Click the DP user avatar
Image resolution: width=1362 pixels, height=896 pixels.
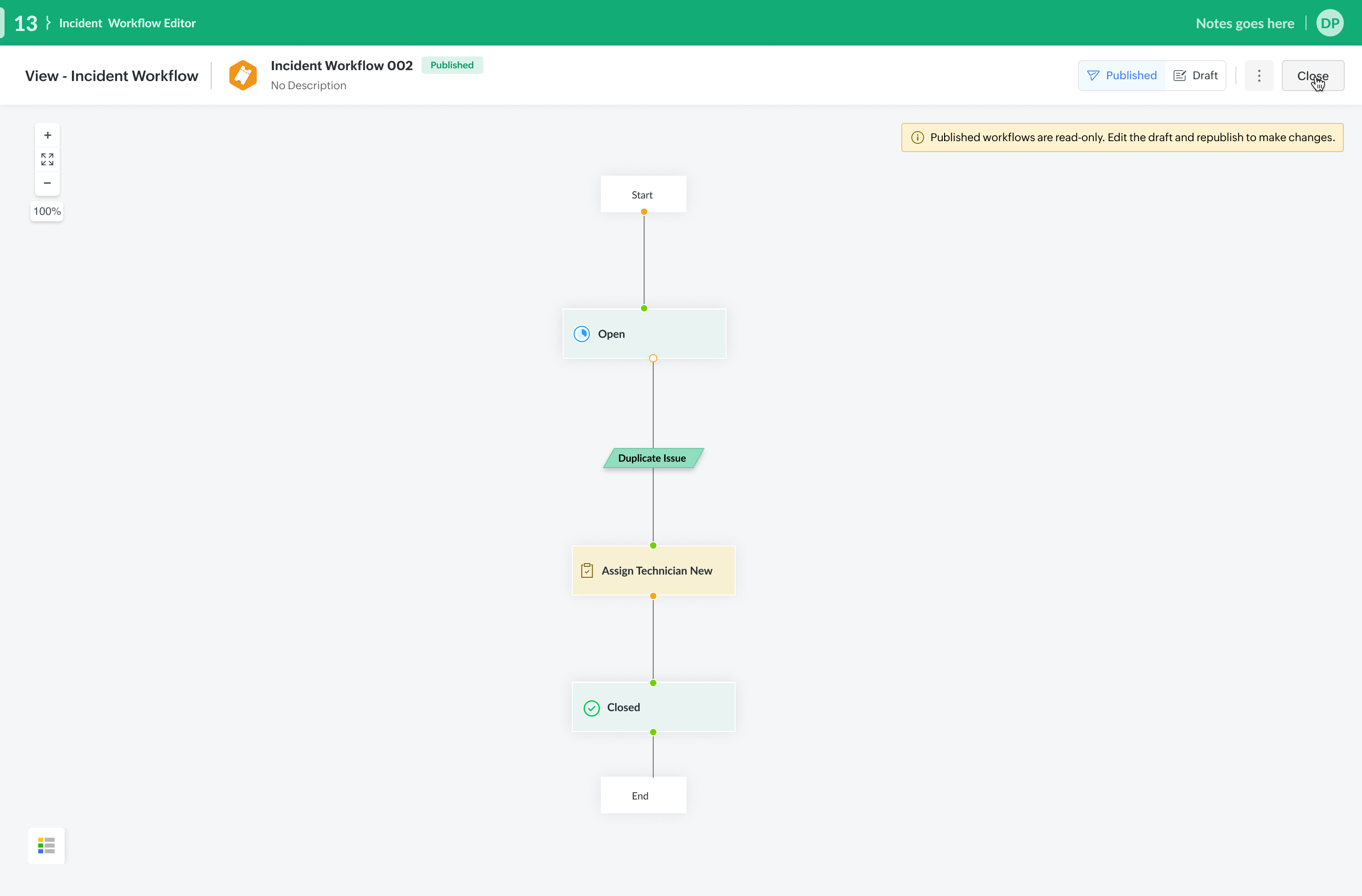[1329, 24]
